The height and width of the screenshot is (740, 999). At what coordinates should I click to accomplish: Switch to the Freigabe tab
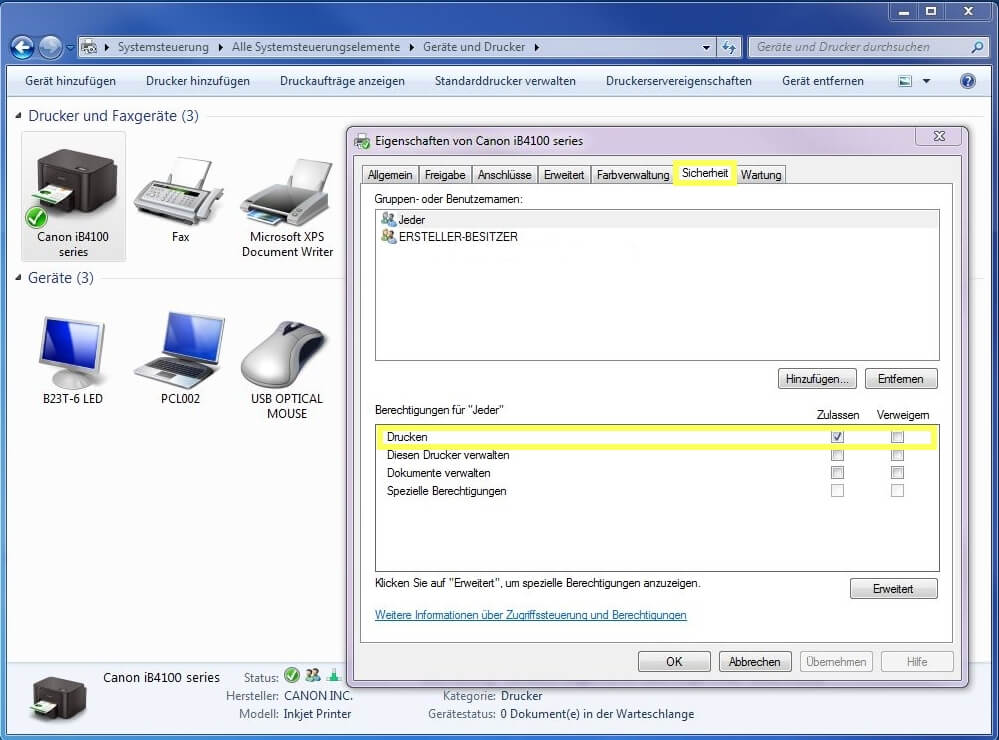pyautogui.click(x=445, y=175)
